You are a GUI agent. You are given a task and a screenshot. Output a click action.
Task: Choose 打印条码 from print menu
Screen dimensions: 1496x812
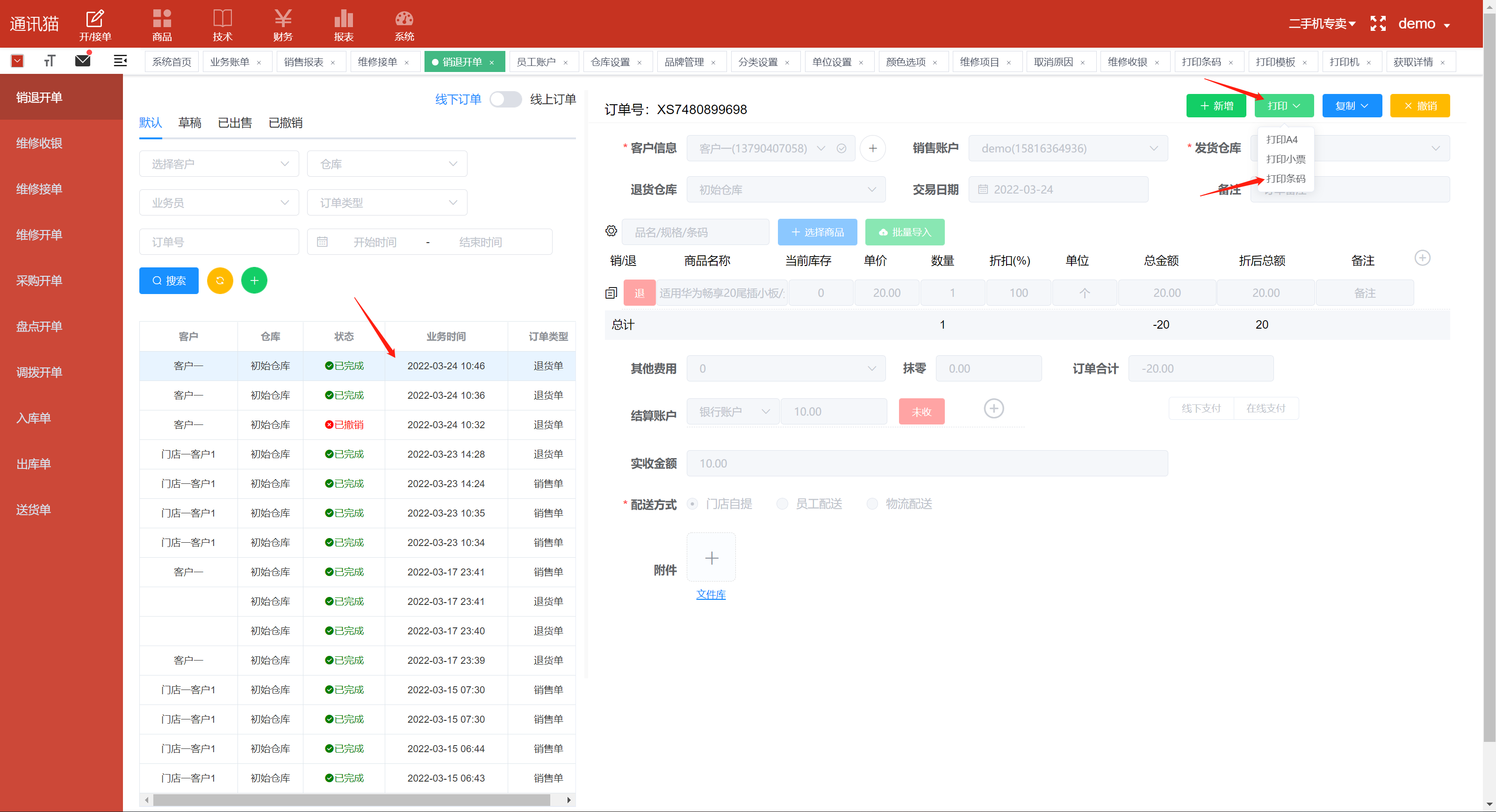coord(1285,178)
